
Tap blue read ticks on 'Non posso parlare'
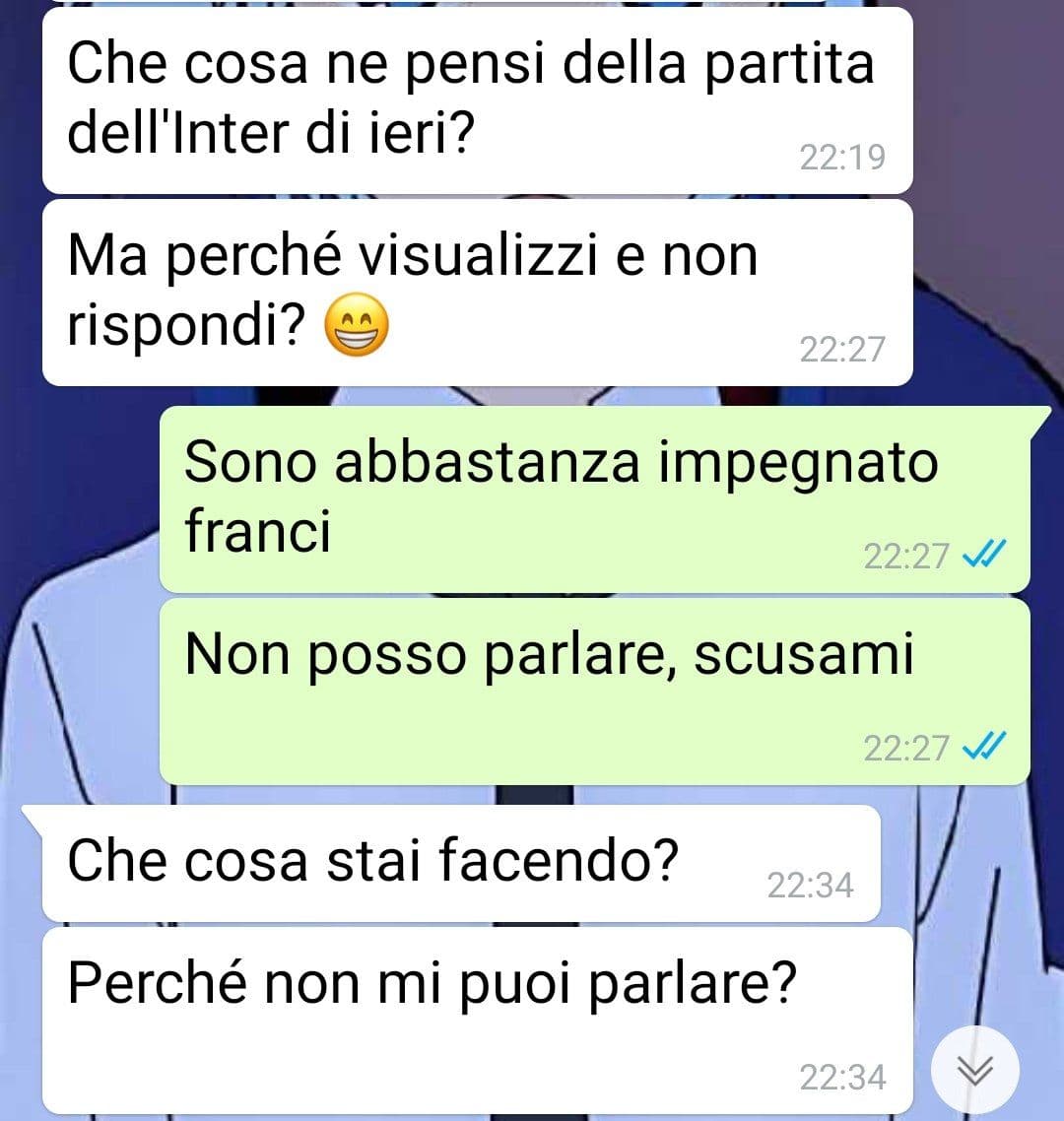pos(984,746)
